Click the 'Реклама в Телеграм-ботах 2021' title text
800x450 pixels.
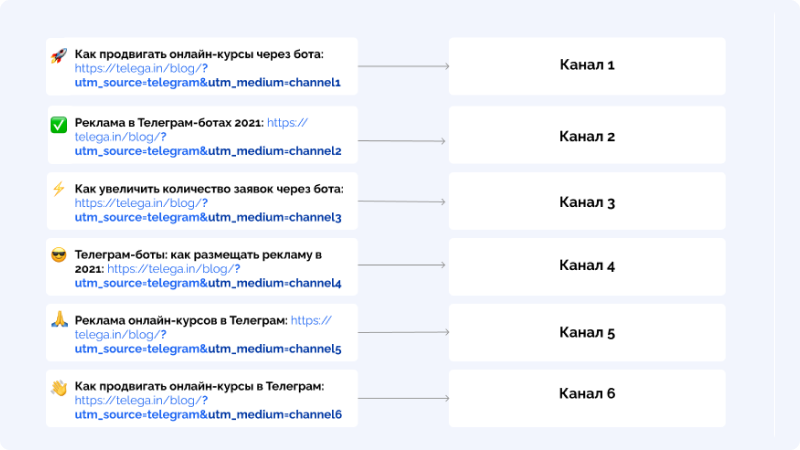[x=169, y=123]
